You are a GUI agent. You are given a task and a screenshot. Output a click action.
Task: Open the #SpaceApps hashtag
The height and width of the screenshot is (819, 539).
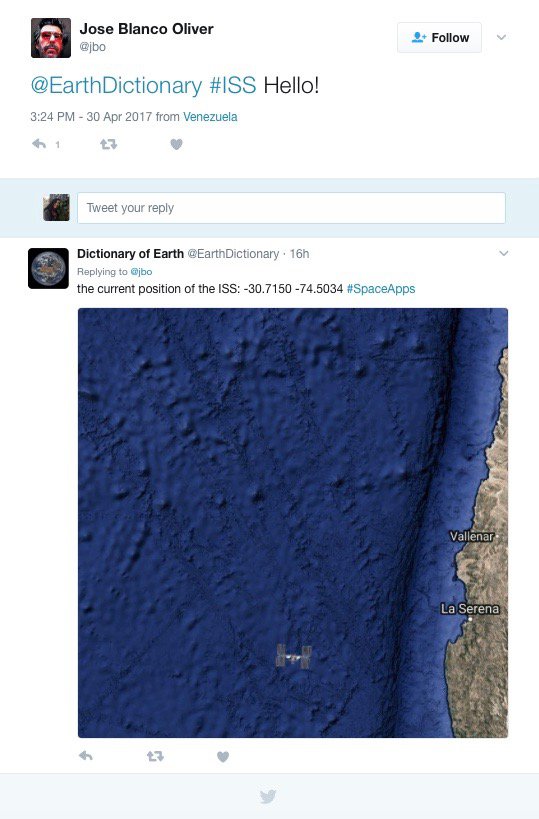pos(381,289)
